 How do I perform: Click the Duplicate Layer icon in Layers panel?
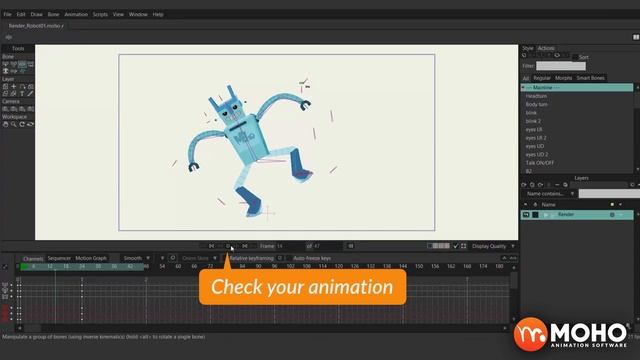point(532,185)
